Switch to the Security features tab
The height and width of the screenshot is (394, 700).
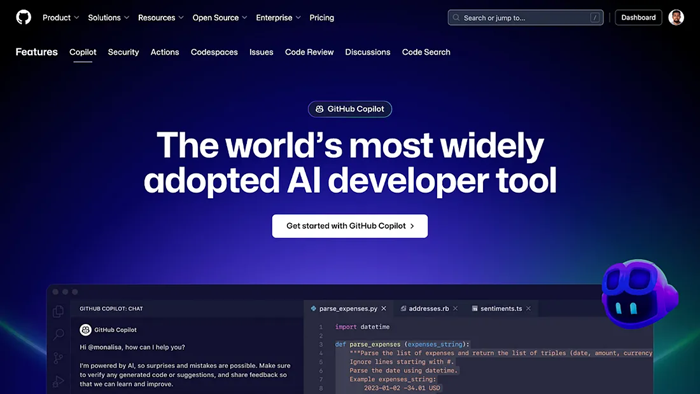click(x=123, y=52)
